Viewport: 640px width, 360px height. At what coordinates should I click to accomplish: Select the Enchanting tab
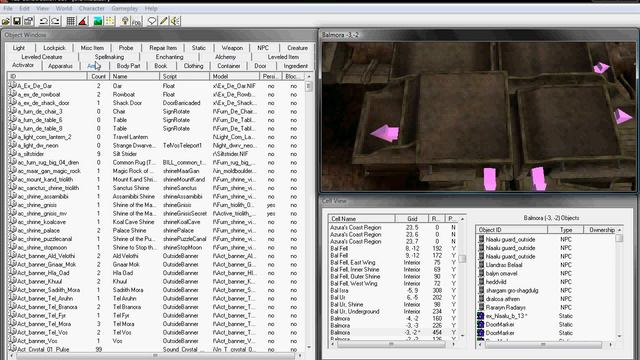tap(169, 57)
